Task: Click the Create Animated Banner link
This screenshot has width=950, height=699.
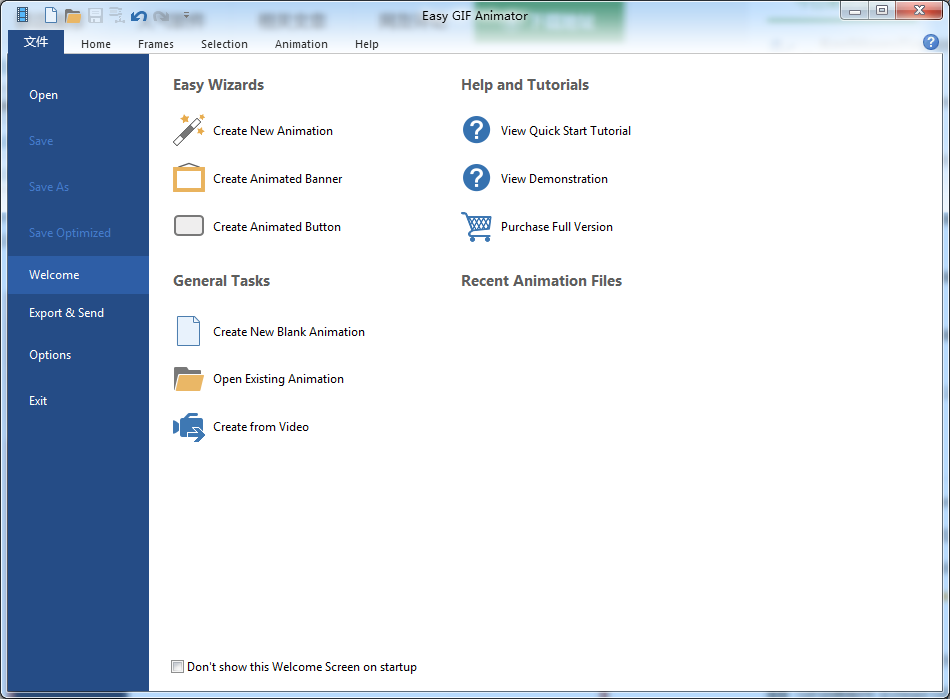Action: click(x=277, y=179)
